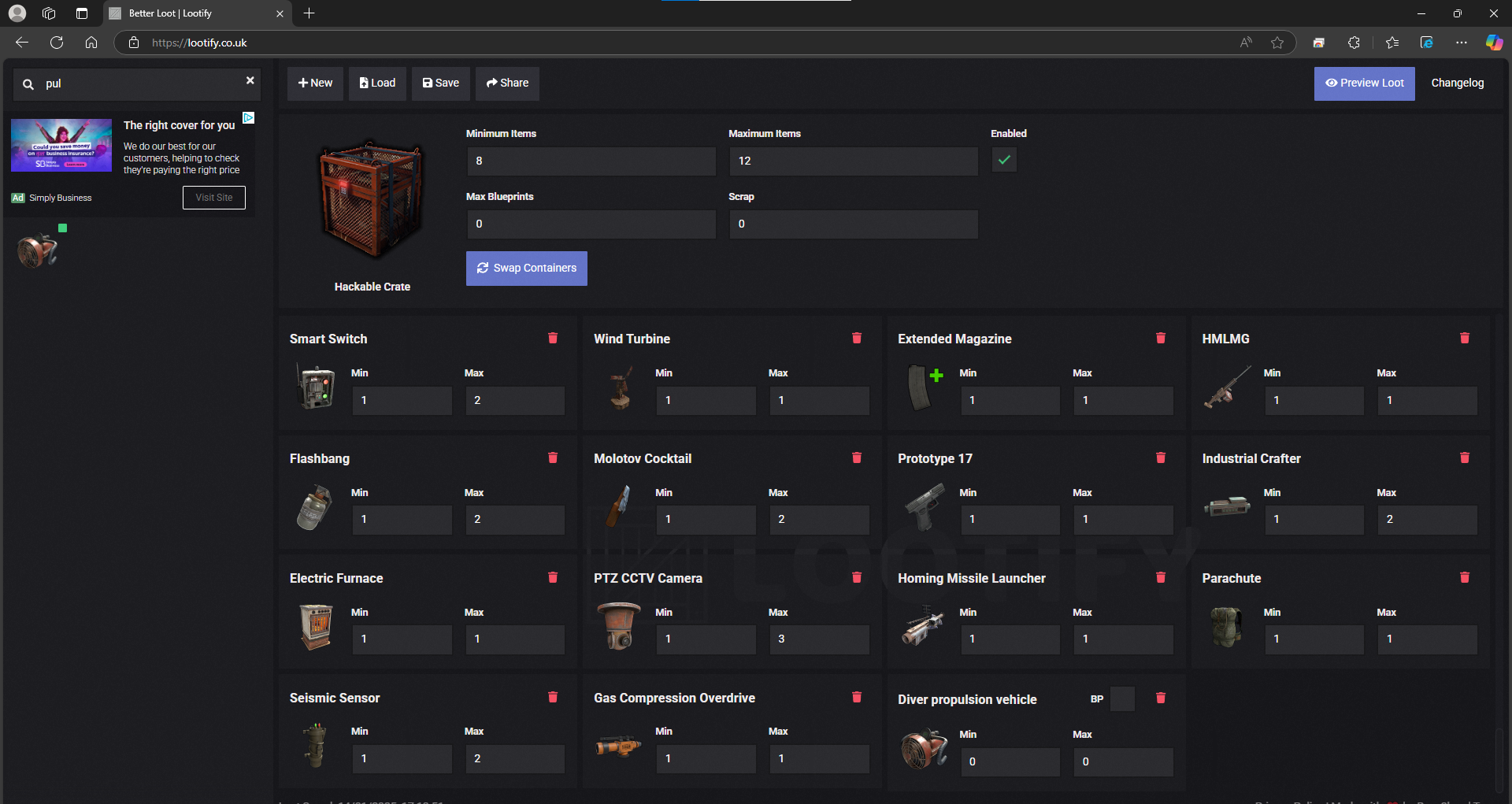Click the Max Blueprints field
1512x804 pixels.
(591, 224)
